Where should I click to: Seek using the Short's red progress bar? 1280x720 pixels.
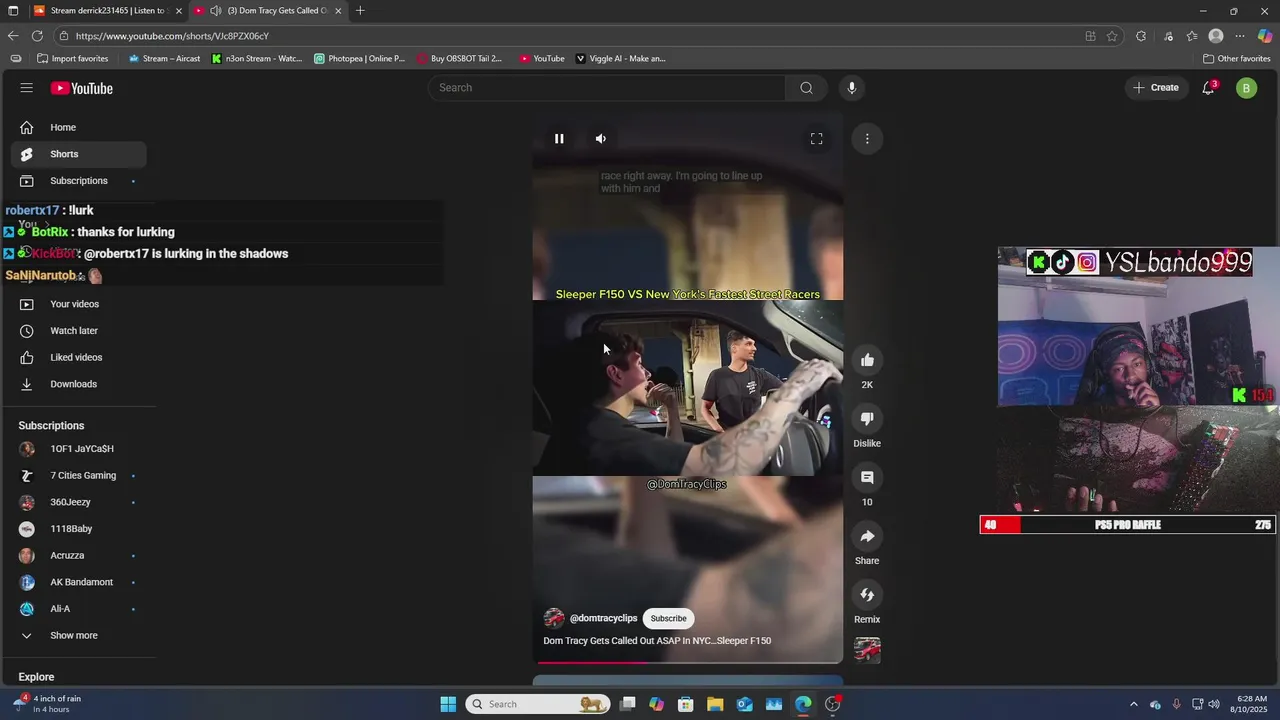click(688, 662)
